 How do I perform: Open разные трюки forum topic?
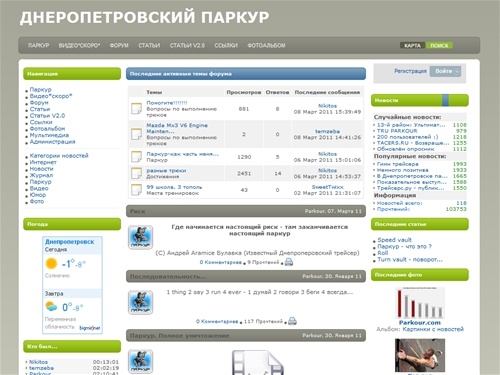click(x=166, y=171)
